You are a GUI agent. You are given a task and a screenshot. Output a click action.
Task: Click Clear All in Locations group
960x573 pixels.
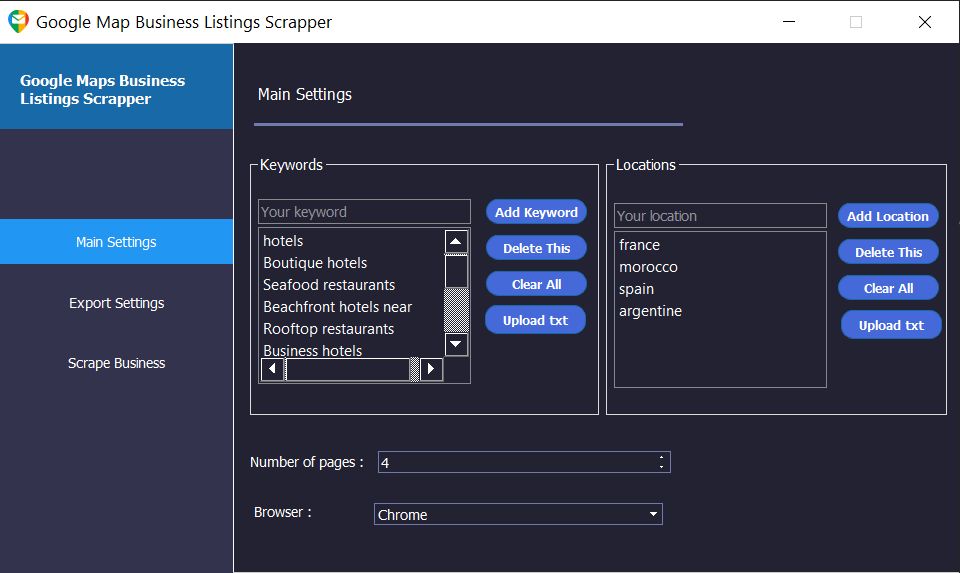tap(888, 288)
